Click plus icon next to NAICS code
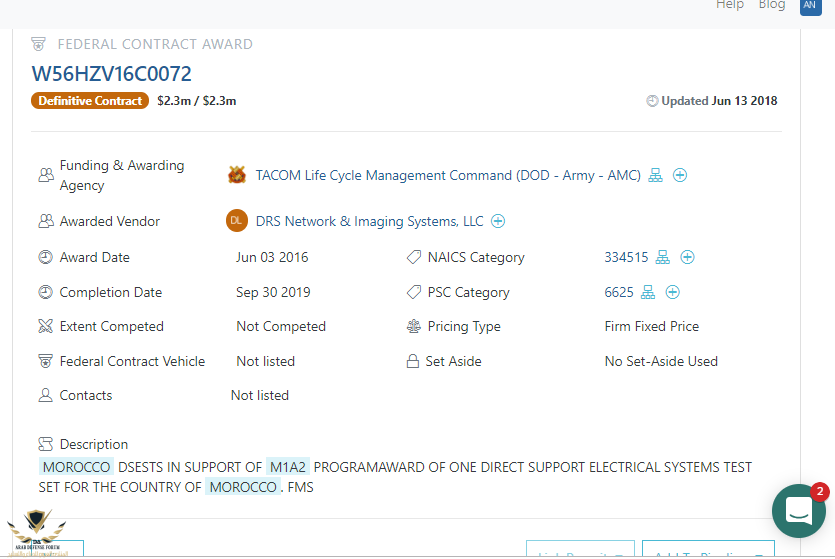Viewport: 835px width, 559px height. [x=687, y=257]
